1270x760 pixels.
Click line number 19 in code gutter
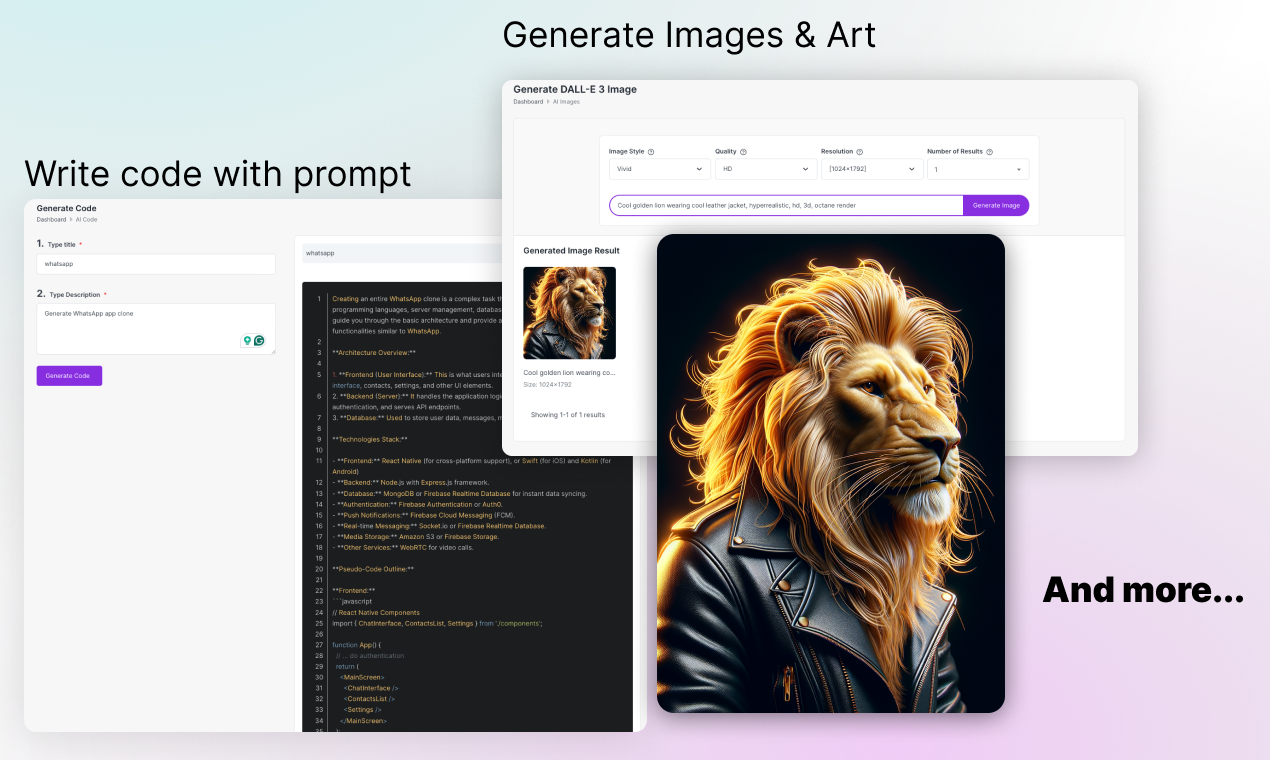[x=319, y=558]
